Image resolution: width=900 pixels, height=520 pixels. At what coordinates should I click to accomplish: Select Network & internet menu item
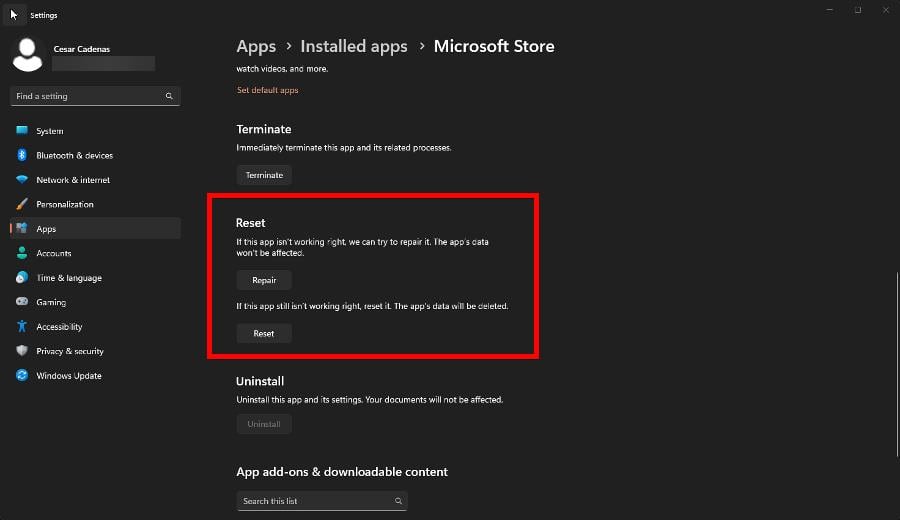(95, 180)
